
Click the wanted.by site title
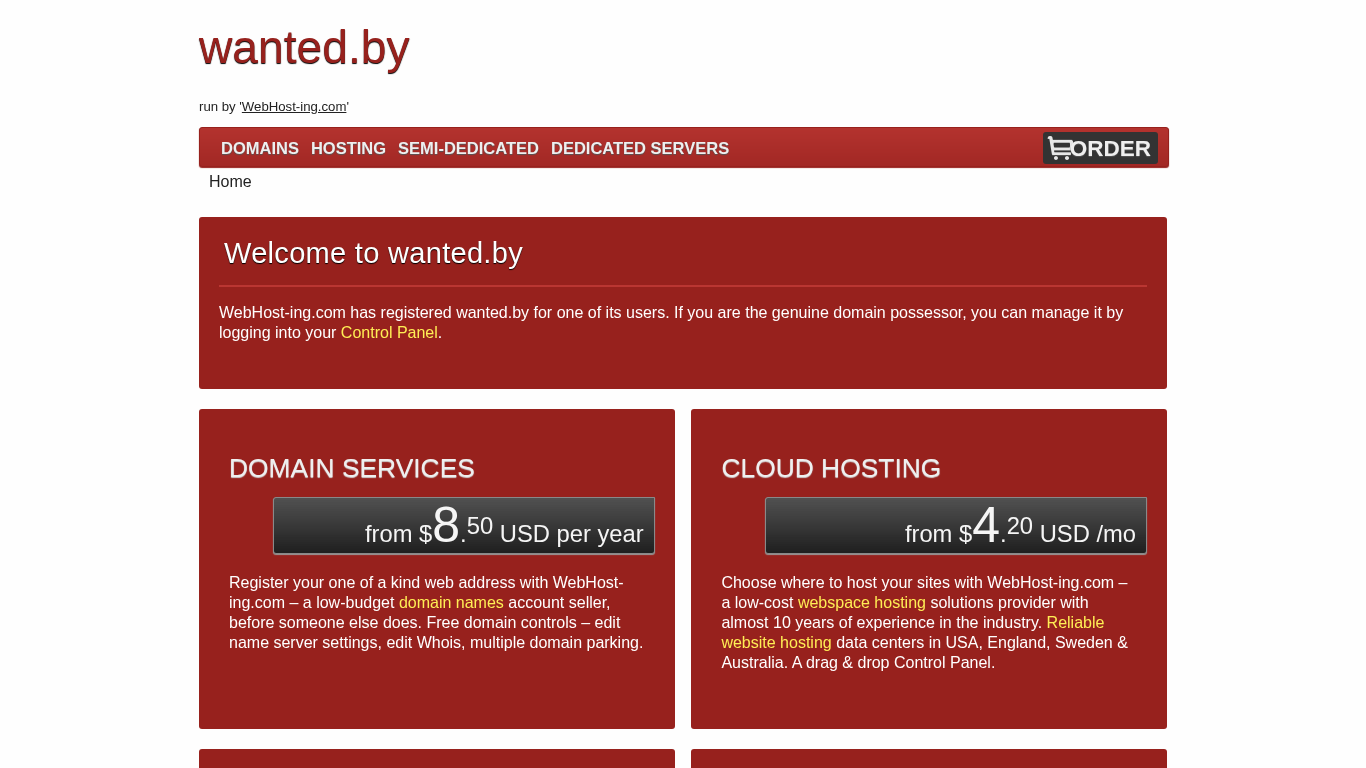[304, 48]
